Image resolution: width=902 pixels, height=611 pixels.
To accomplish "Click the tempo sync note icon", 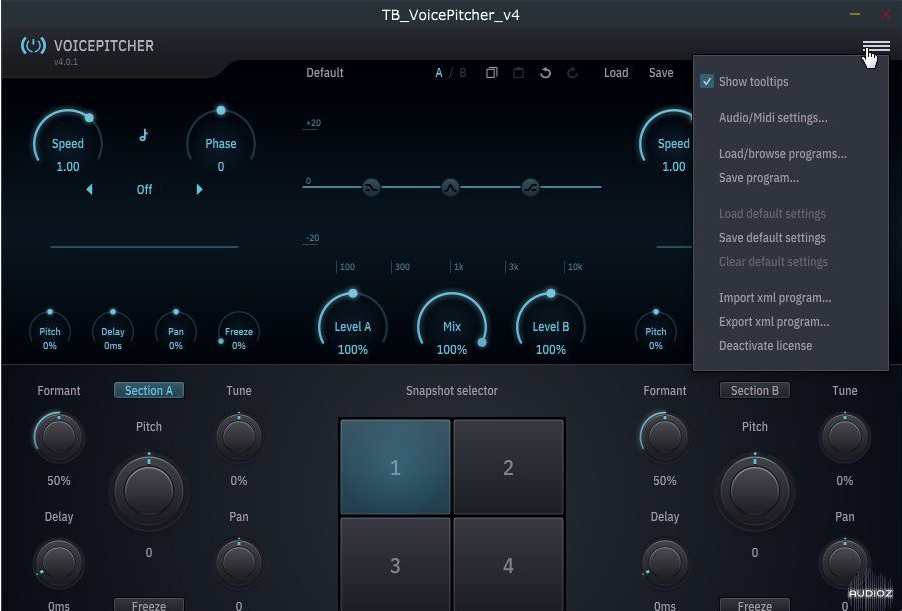I will (144, 136).
